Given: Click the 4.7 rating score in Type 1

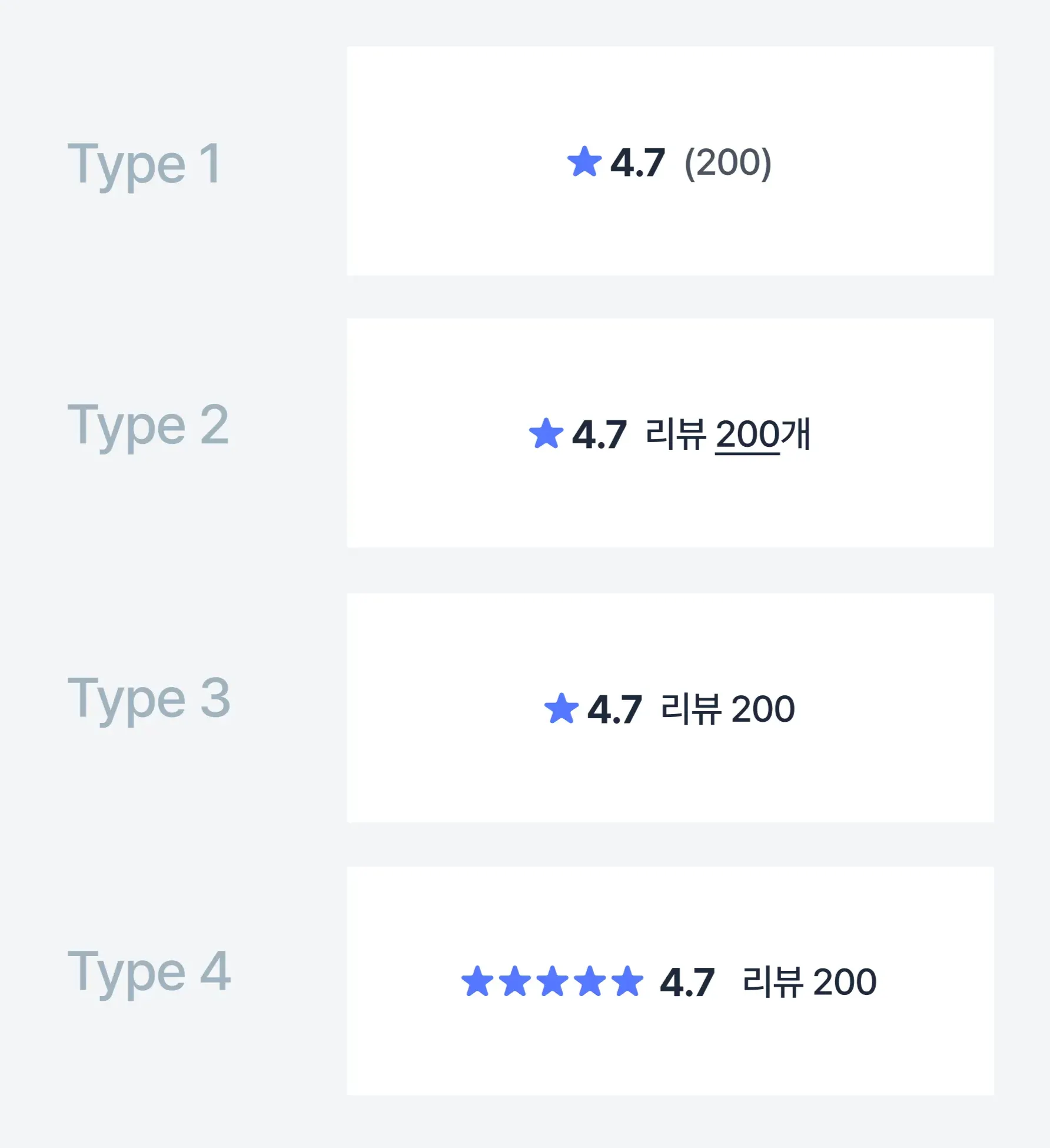Looking at the screenshot, I should click(x=637, y=163).
